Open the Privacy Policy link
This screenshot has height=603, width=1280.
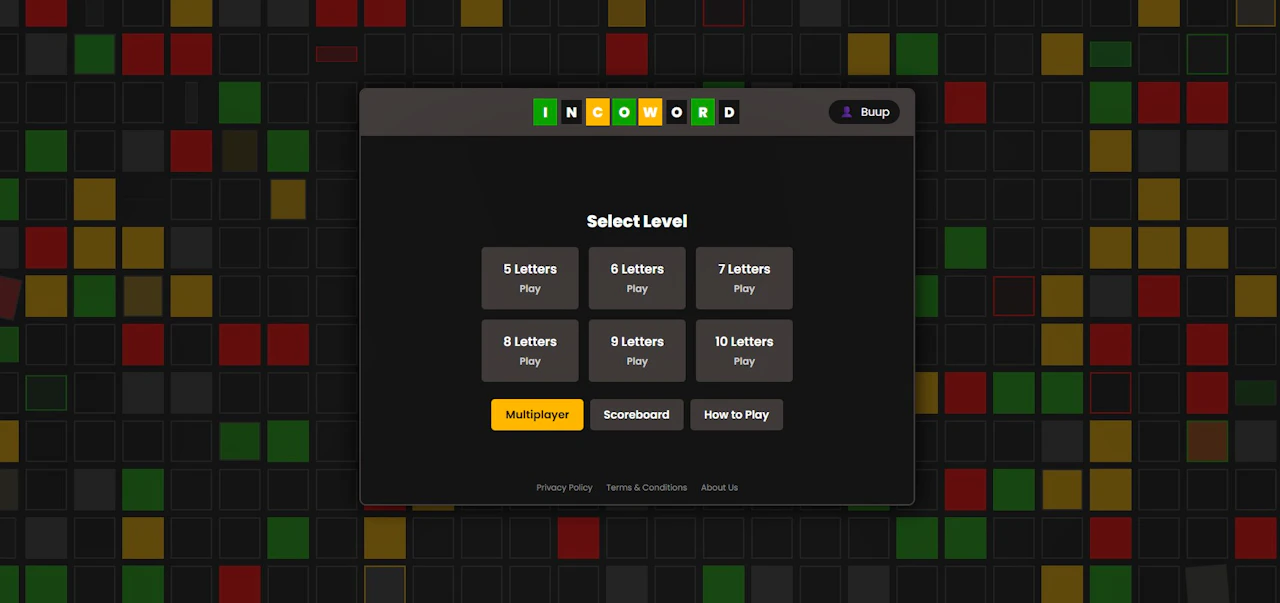tap(564, 488)
